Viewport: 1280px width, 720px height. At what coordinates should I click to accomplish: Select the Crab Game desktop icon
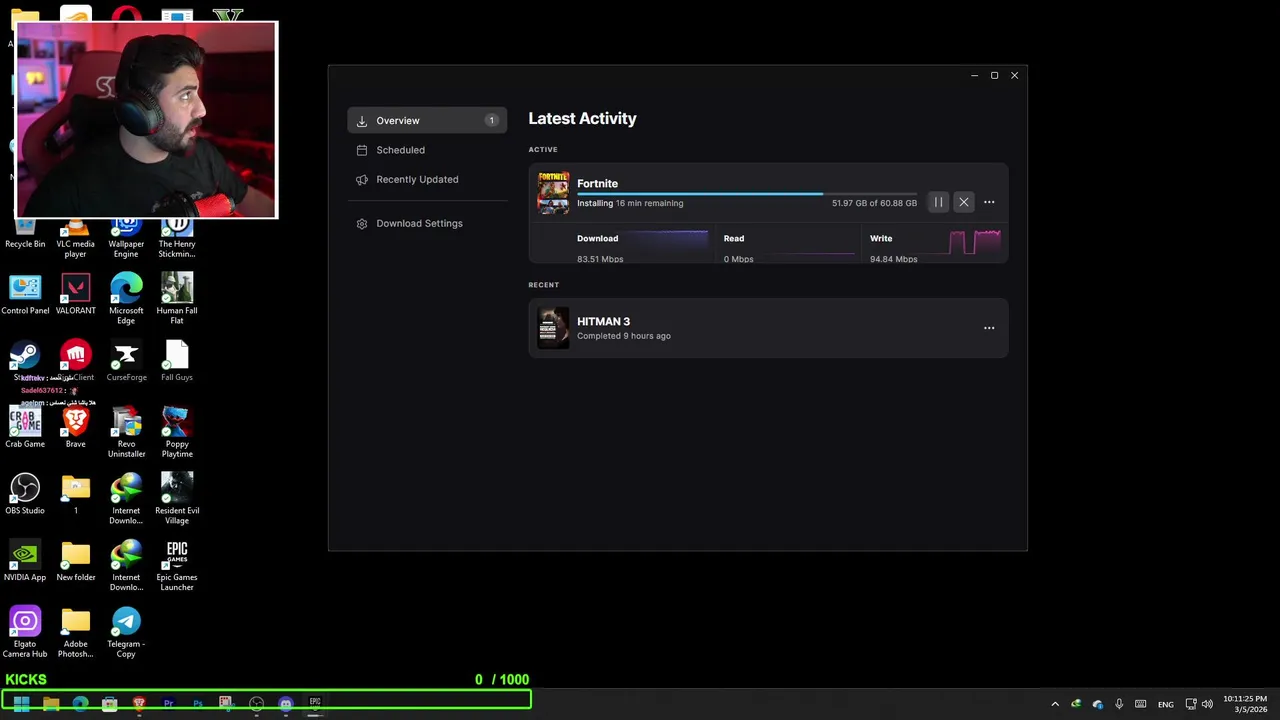tap(25, 427)
